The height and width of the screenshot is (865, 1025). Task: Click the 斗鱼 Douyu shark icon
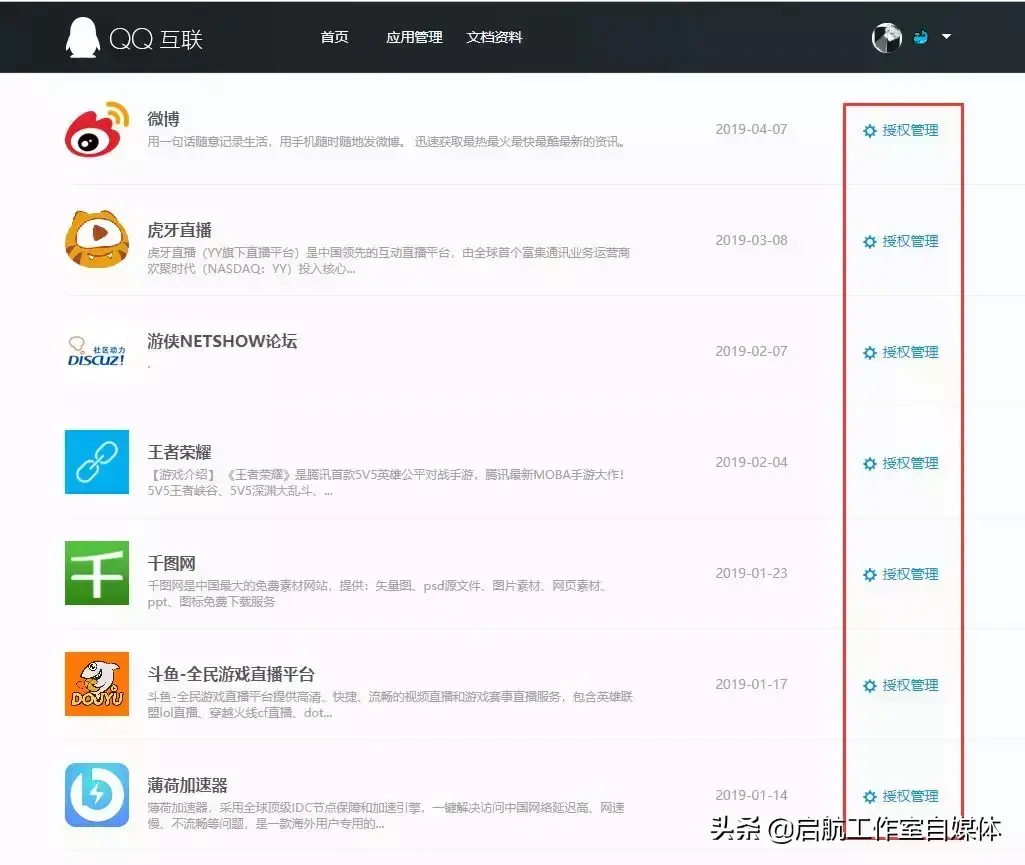click(97, 684)
